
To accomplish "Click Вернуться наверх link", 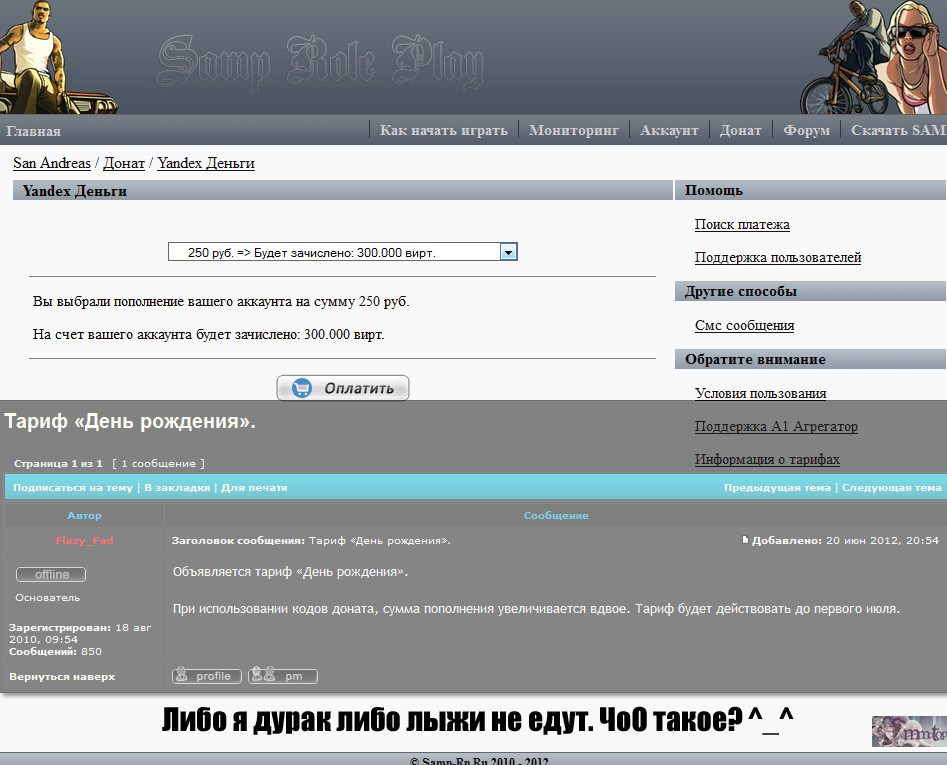I will click(62, 677).
